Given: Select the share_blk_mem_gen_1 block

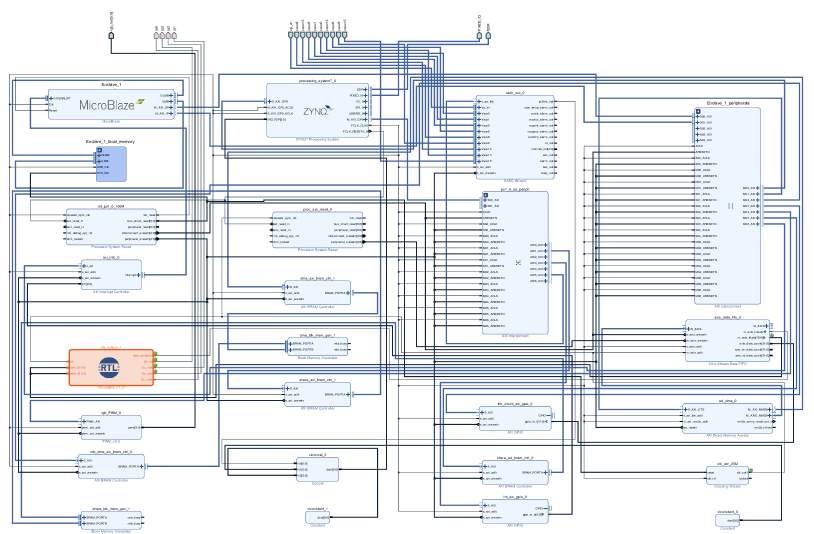Looking at the screenshot, I should coord(111,521).
